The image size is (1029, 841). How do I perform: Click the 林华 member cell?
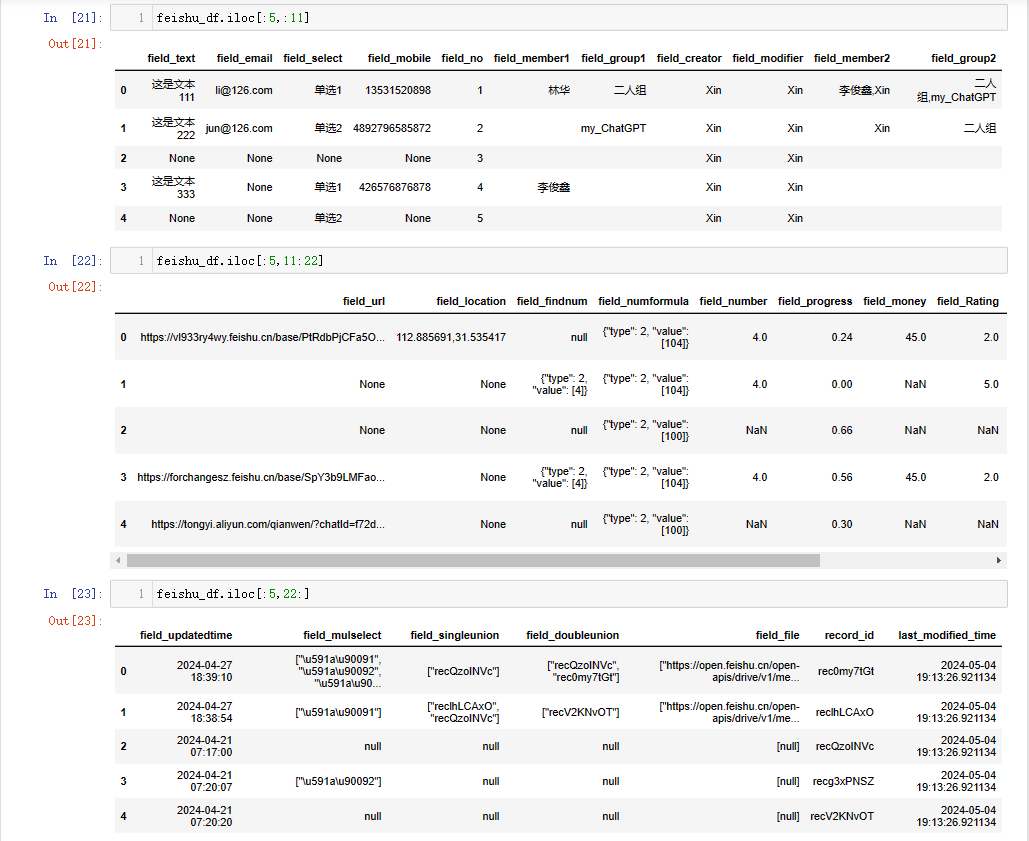[559, 90]
